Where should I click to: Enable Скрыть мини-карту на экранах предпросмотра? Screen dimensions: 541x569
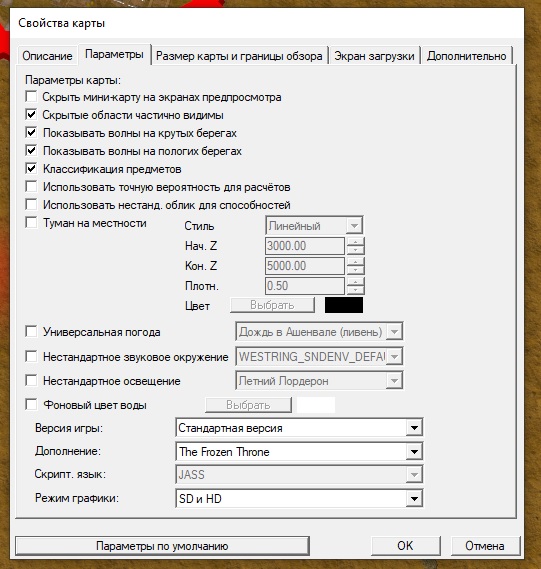pyautogui.click(x=31, y=97)
